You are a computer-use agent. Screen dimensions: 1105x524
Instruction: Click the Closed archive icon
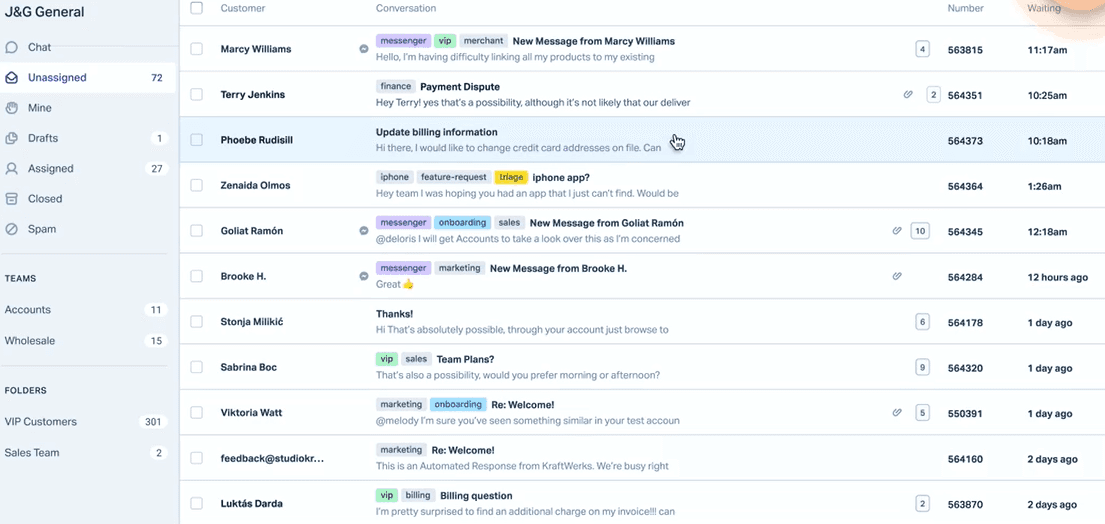coord(11,199)
